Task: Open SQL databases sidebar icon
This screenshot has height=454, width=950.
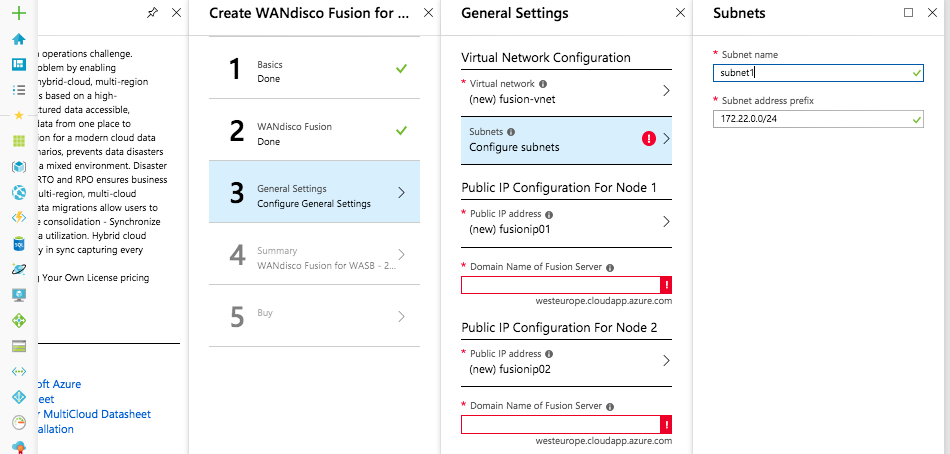Action: coord(19,244)
